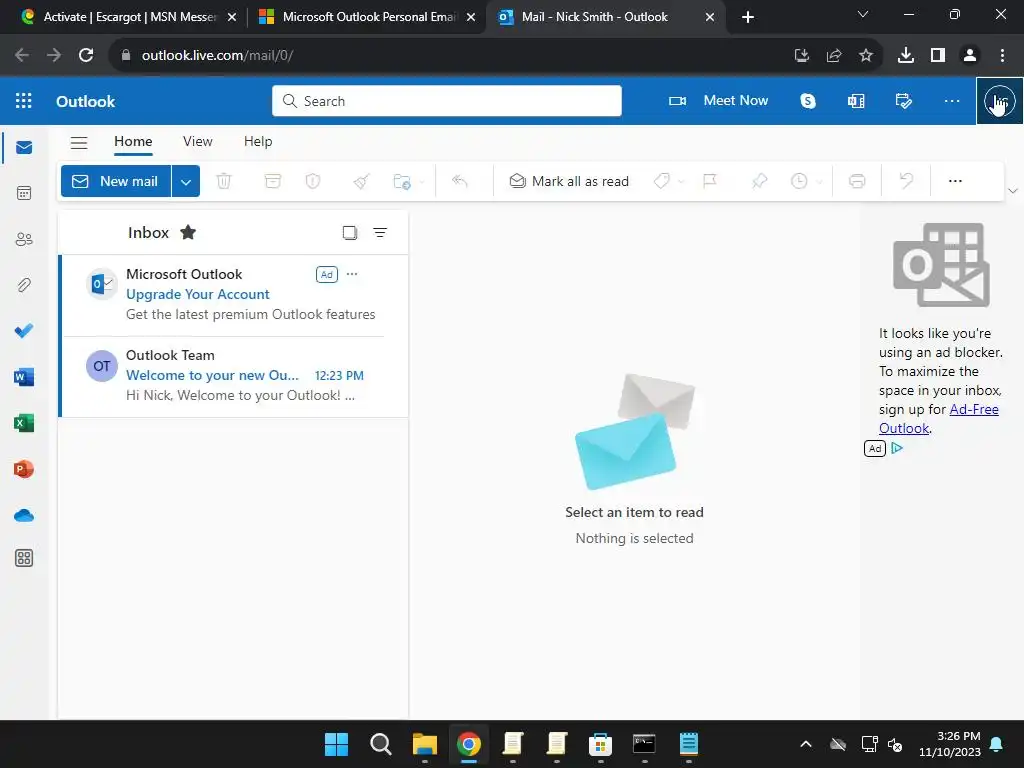Open the app launcher waffle icon
This screenshot has width=1024, height=768.
click(24, 101)
